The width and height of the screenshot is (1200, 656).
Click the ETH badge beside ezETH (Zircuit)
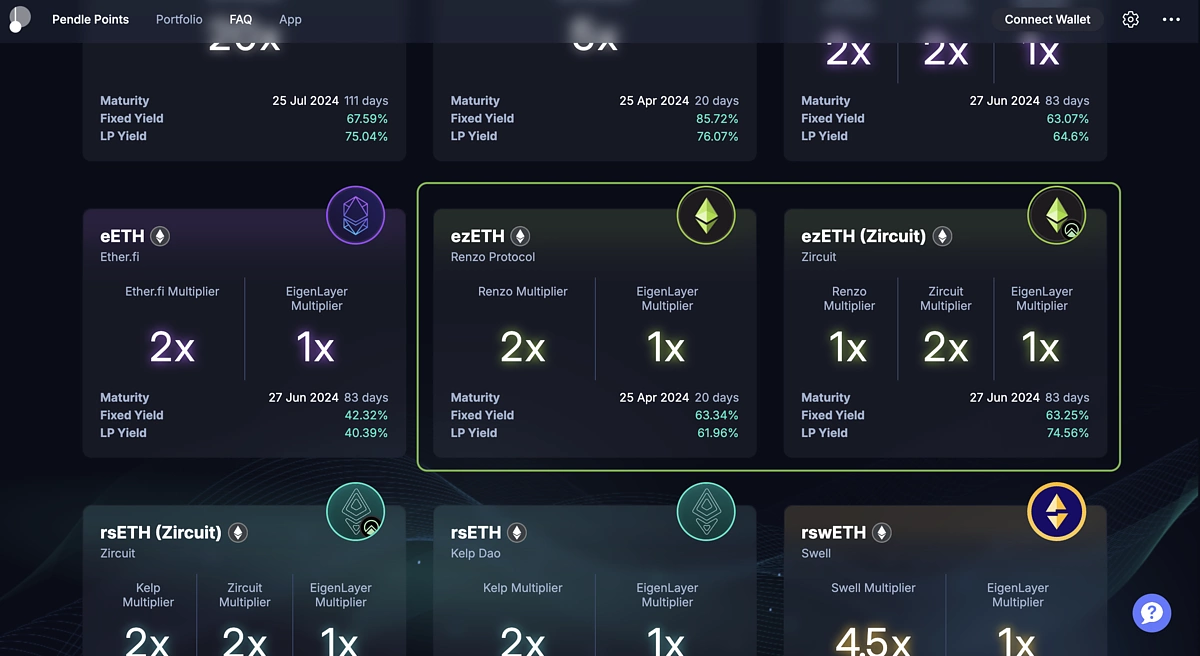click(941, 236)
